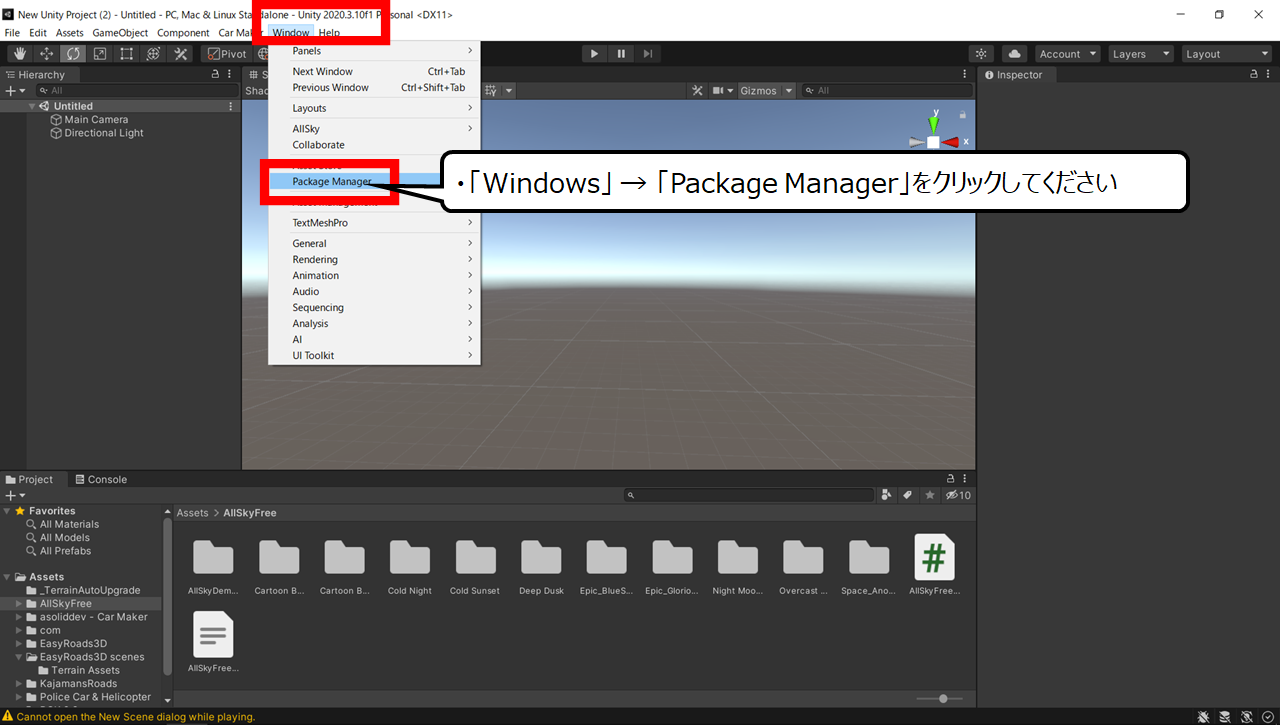Search by Type icon in Project

pyautogui.click(x=887, y=495)
